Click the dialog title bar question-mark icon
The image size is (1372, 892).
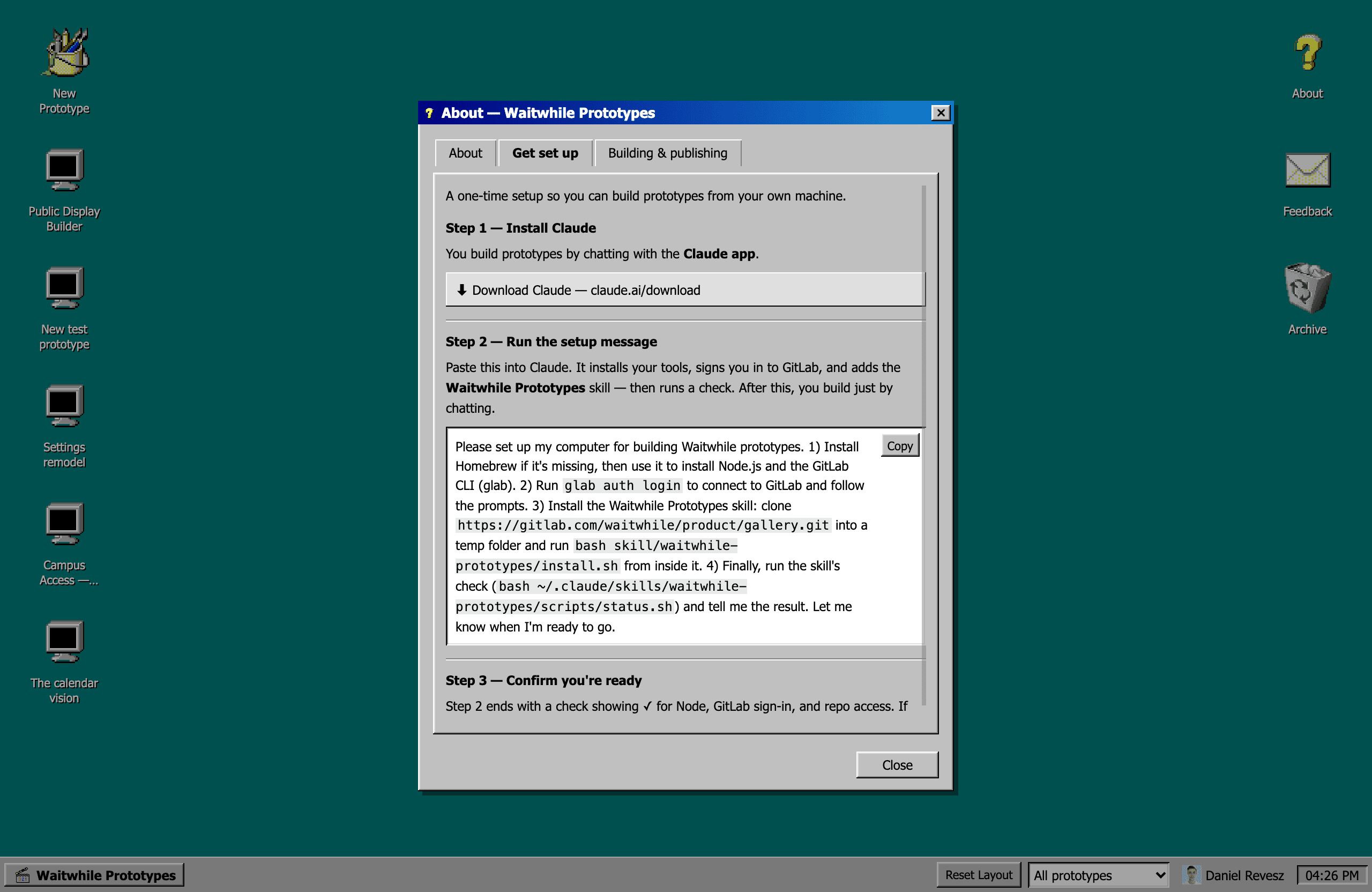(x=429, y=113)
